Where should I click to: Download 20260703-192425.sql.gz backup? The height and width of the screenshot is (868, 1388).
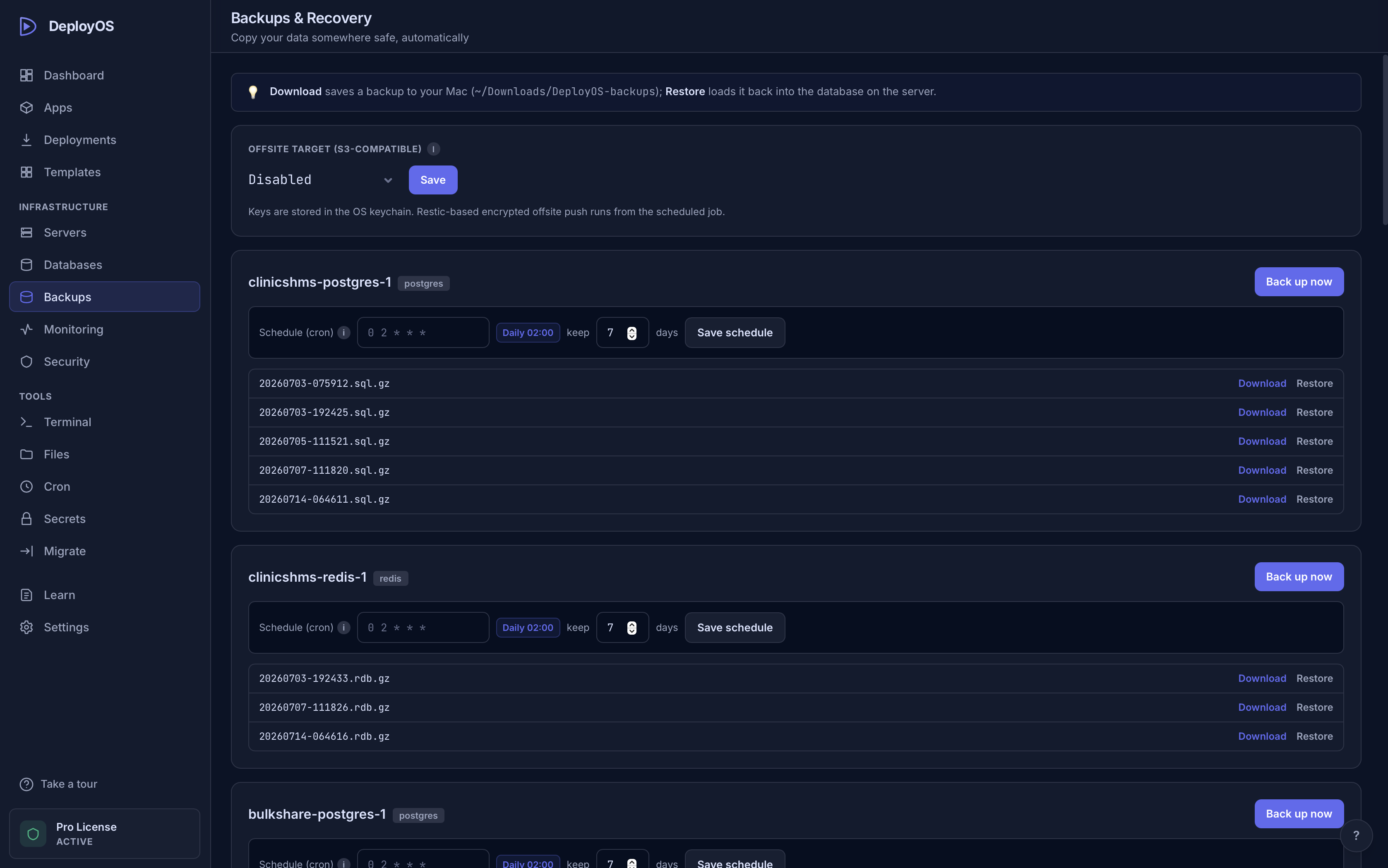[1262, 412]
